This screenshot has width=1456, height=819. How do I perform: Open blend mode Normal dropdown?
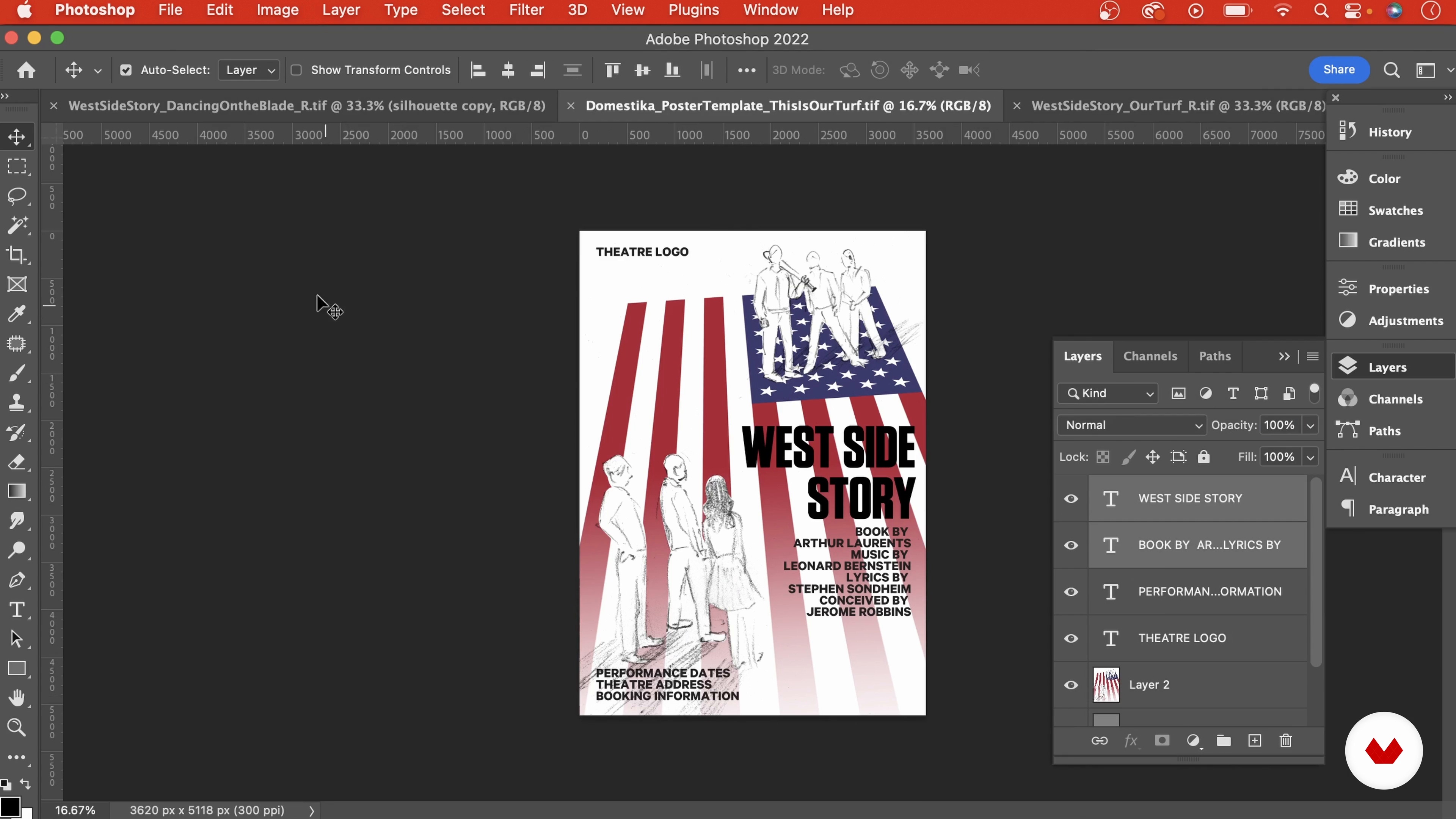point(1132,425)
